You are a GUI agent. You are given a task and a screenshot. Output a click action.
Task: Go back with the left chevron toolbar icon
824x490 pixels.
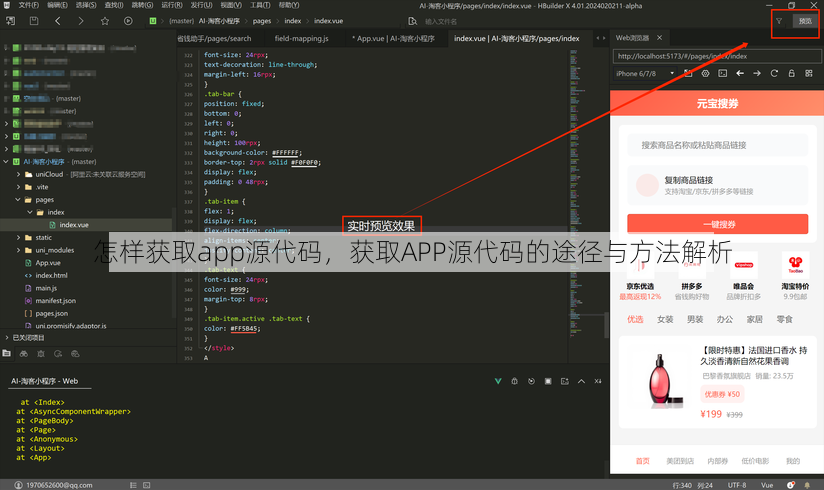point(58,21)
